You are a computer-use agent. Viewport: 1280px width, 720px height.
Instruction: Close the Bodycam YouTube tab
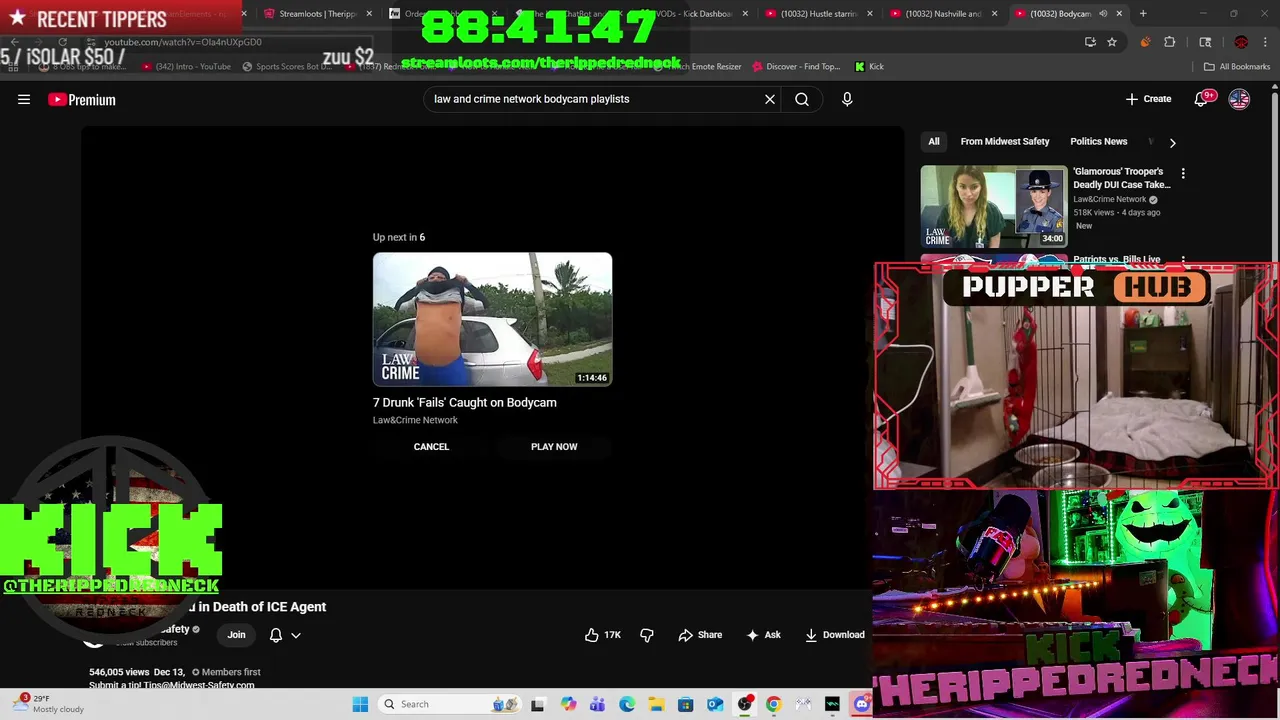pyautogui.click(x=1119, y=14)
